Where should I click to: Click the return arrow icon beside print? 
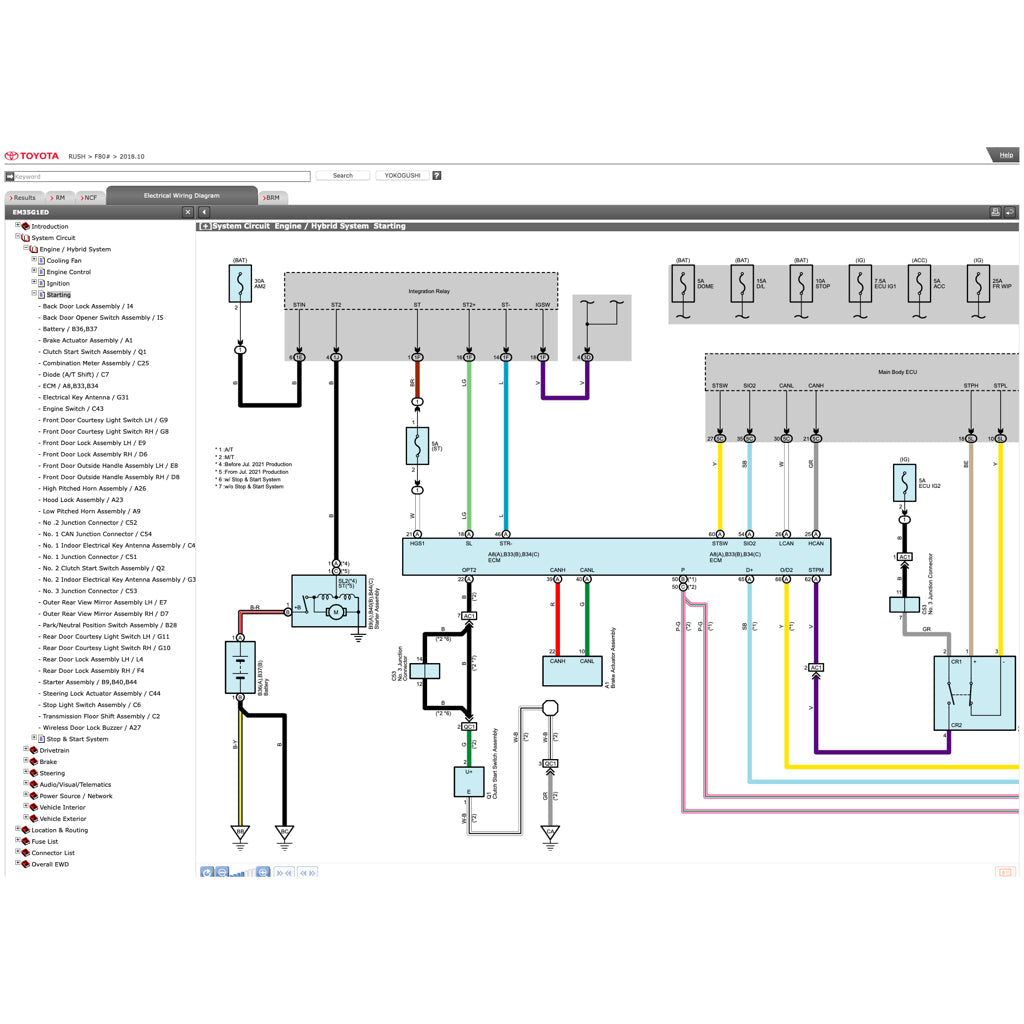1010,212
